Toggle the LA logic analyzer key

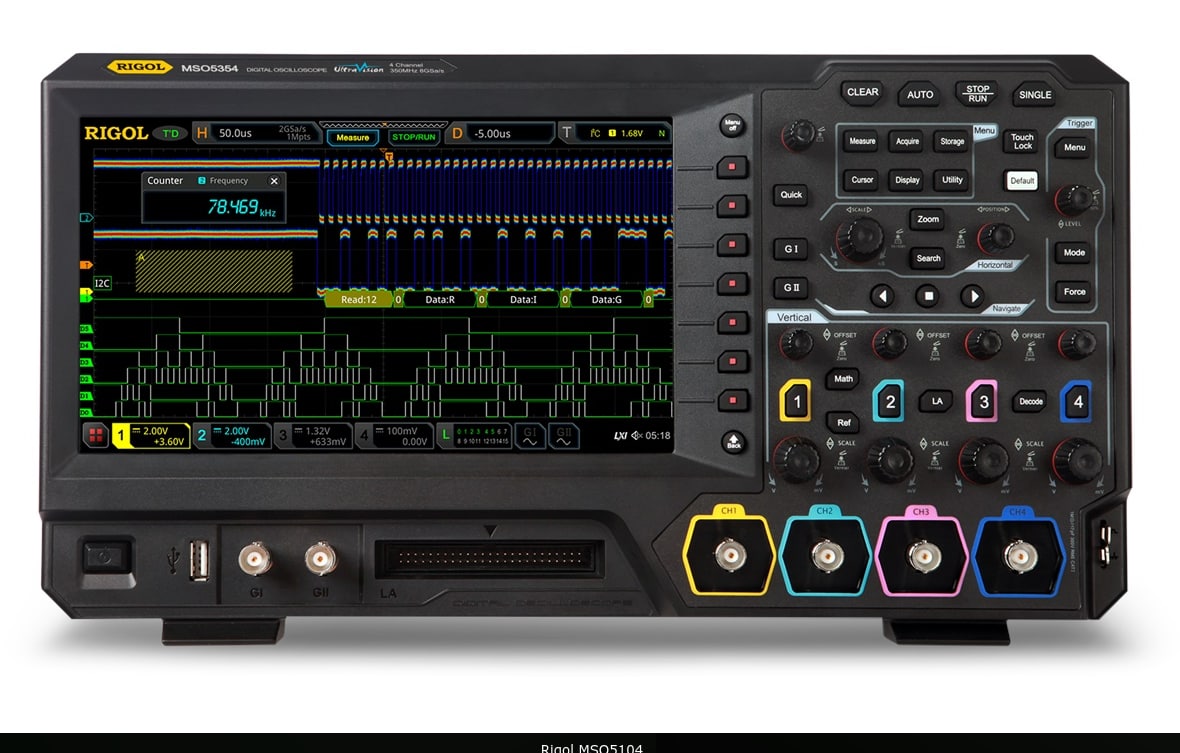(936, 401)
